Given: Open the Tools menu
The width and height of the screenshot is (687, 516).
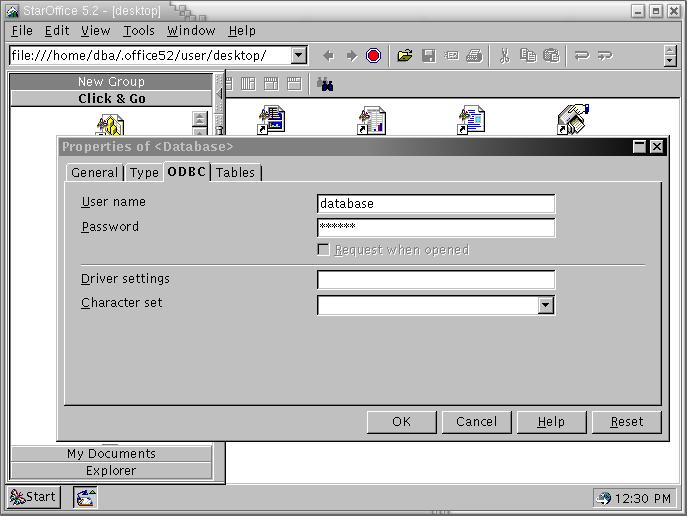Looking at the screenshot, I should tap(139, 31).
